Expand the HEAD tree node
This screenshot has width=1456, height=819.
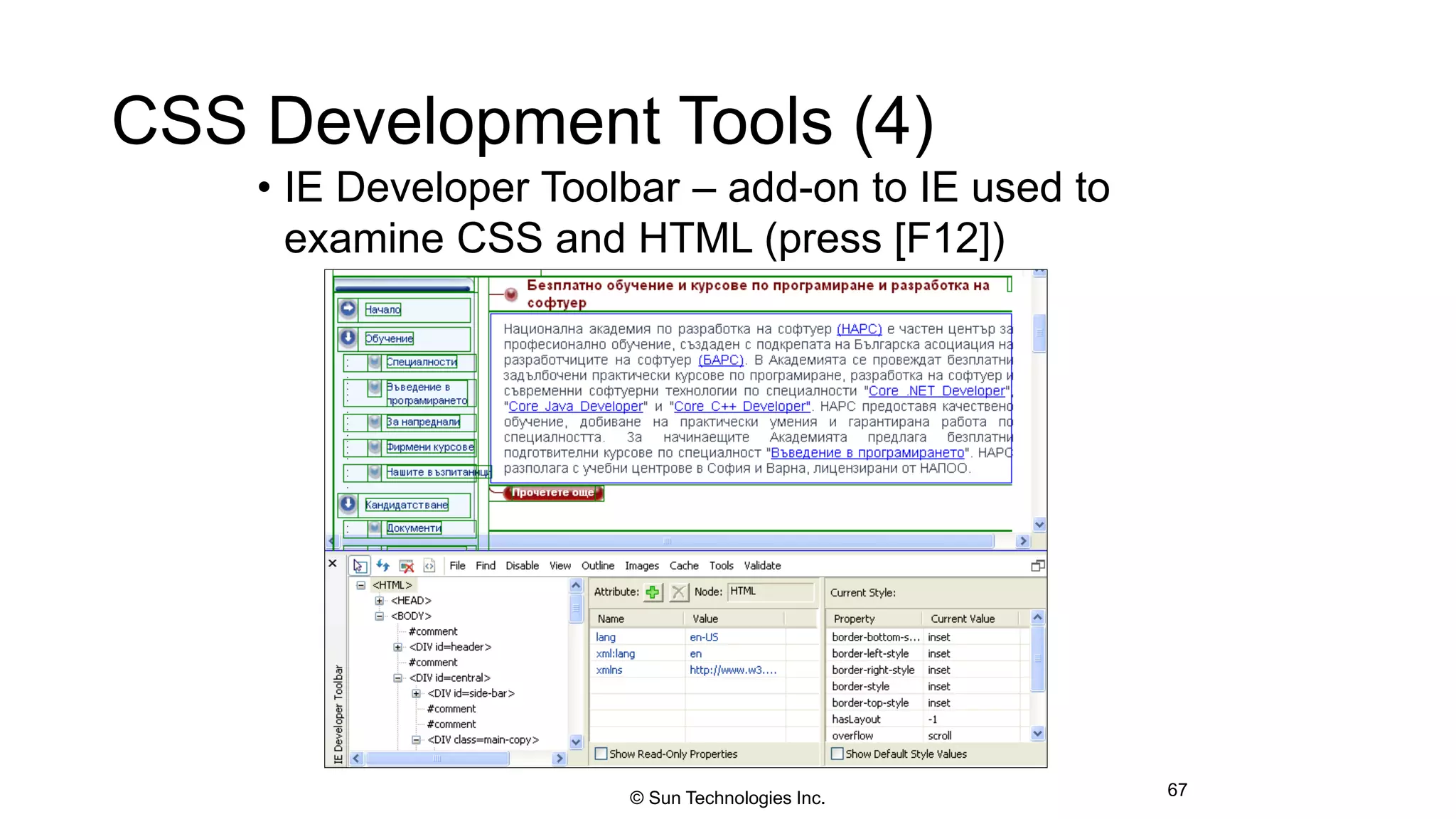[380, 601]
